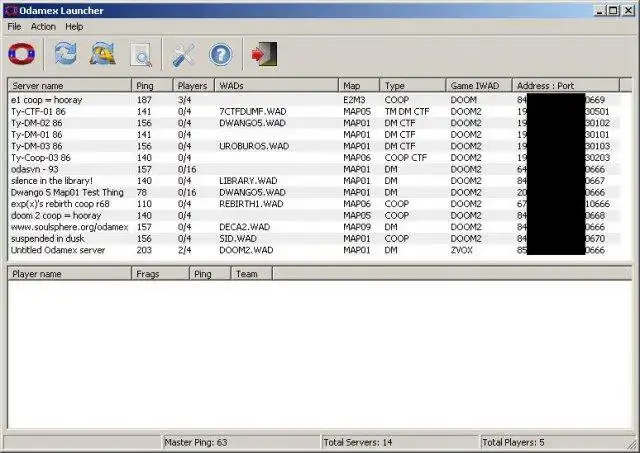Click the player list Ping header

click(x=210, y=274)
